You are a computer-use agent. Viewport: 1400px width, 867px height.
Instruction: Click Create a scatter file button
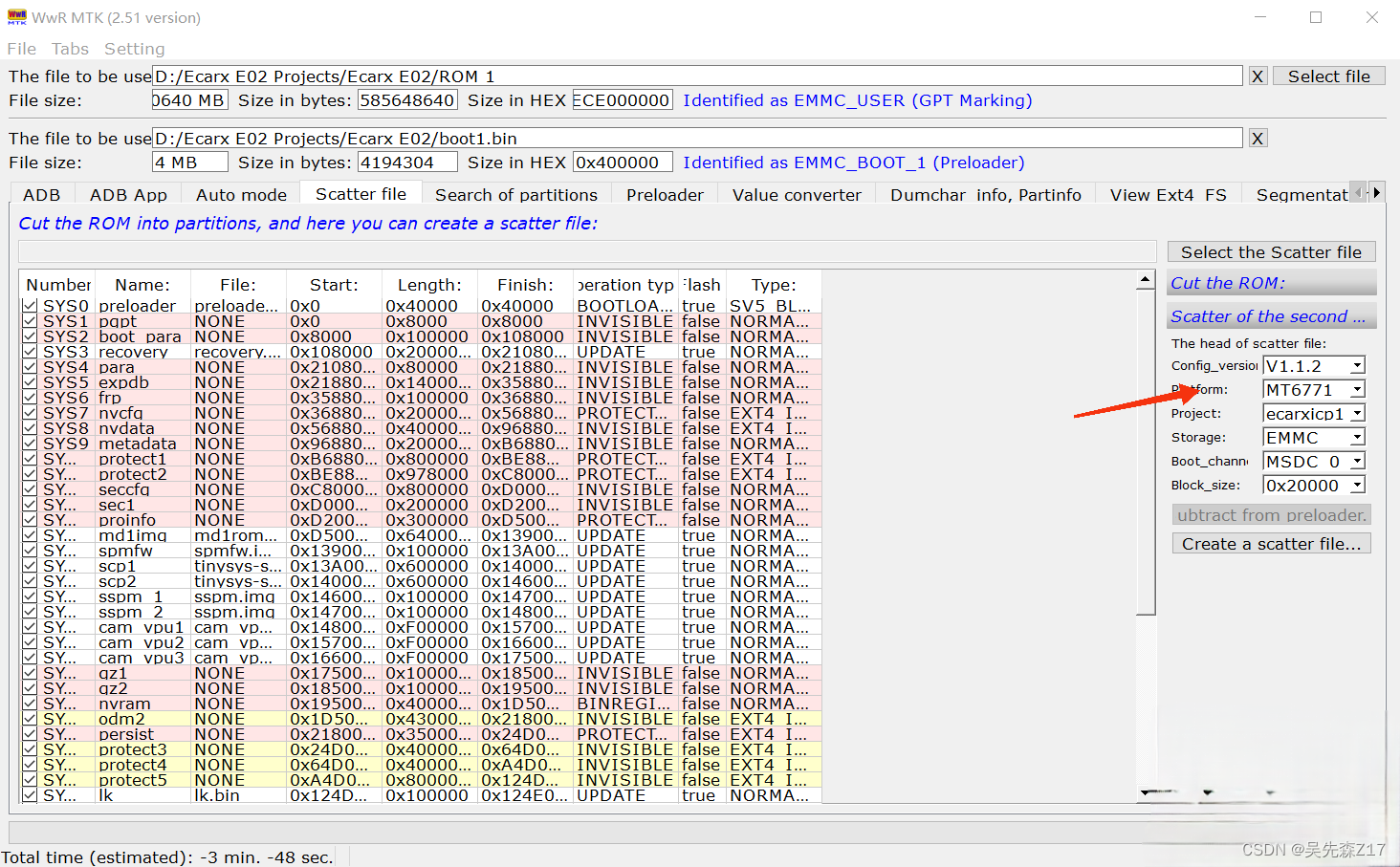pyautogui.click(x=1271, y=543)
